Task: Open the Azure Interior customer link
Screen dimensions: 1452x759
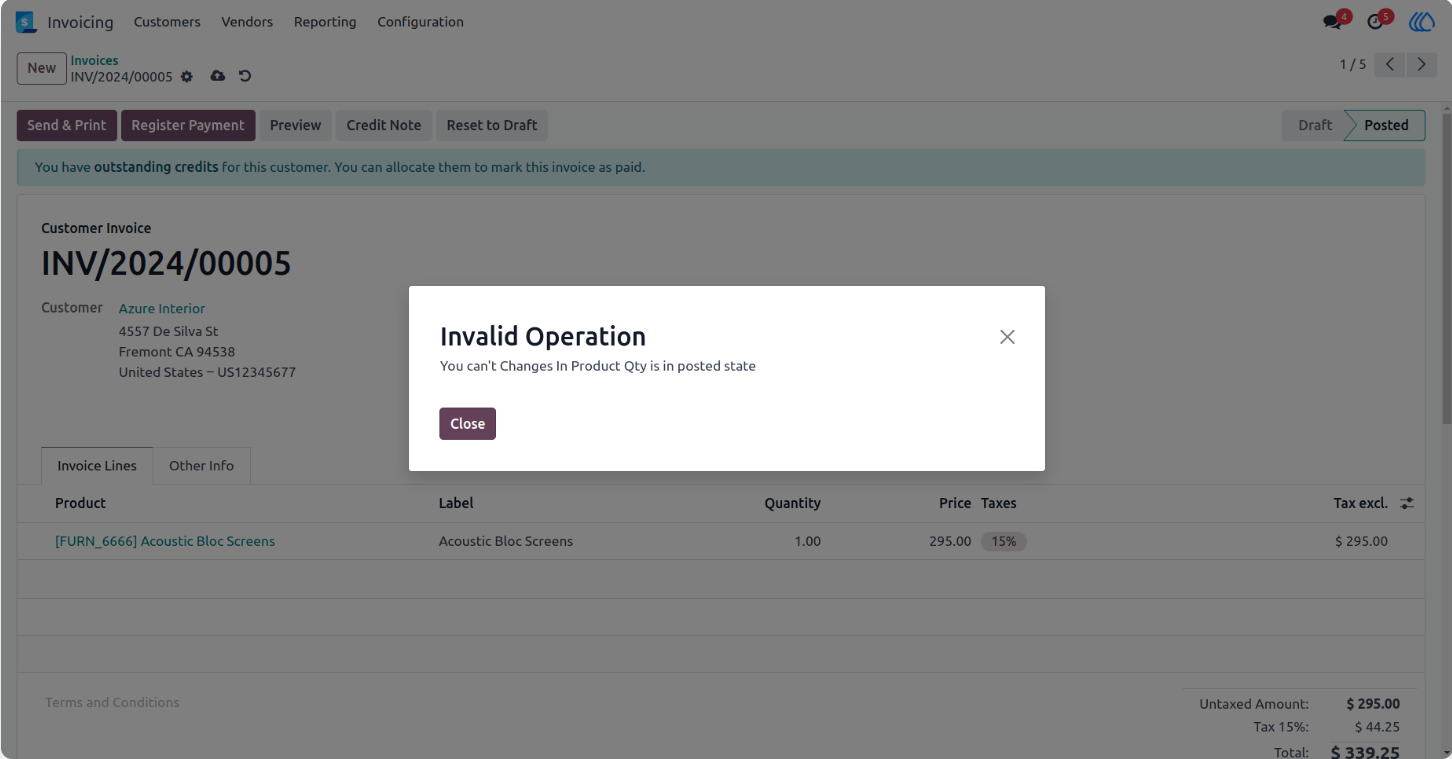Action: click(162, 309)
